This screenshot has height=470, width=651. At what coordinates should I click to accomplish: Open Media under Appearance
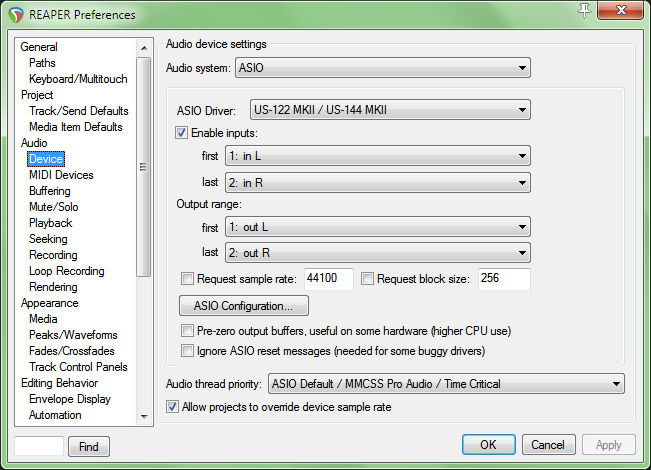[43, 319]
